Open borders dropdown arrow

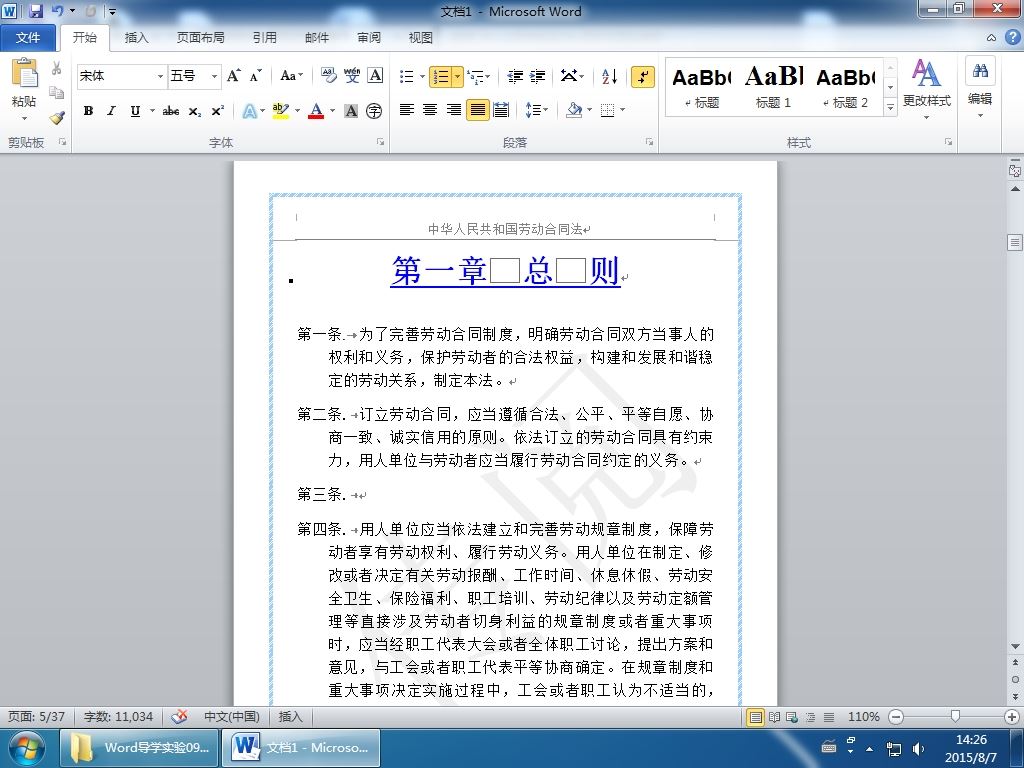point(622,110)
